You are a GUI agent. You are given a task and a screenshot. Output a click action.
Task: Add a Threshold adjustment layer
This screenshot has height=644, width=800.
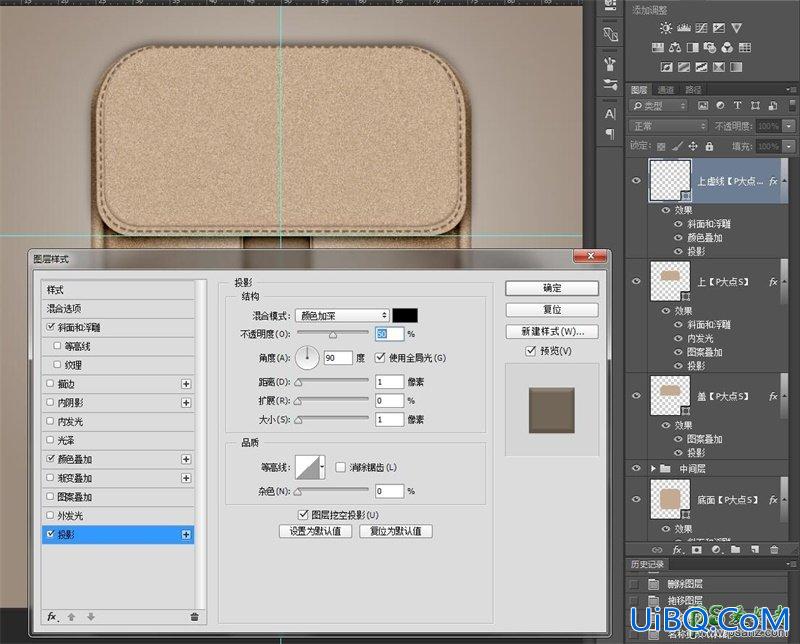pyautogui.click(x=702, y=67)
